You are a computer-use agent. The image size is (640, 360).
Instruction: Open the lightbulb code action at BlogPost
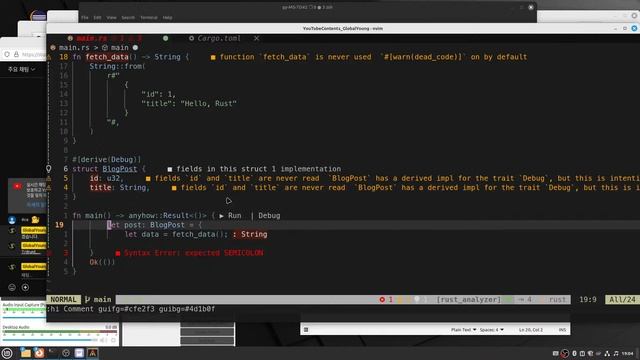point(49,169)
